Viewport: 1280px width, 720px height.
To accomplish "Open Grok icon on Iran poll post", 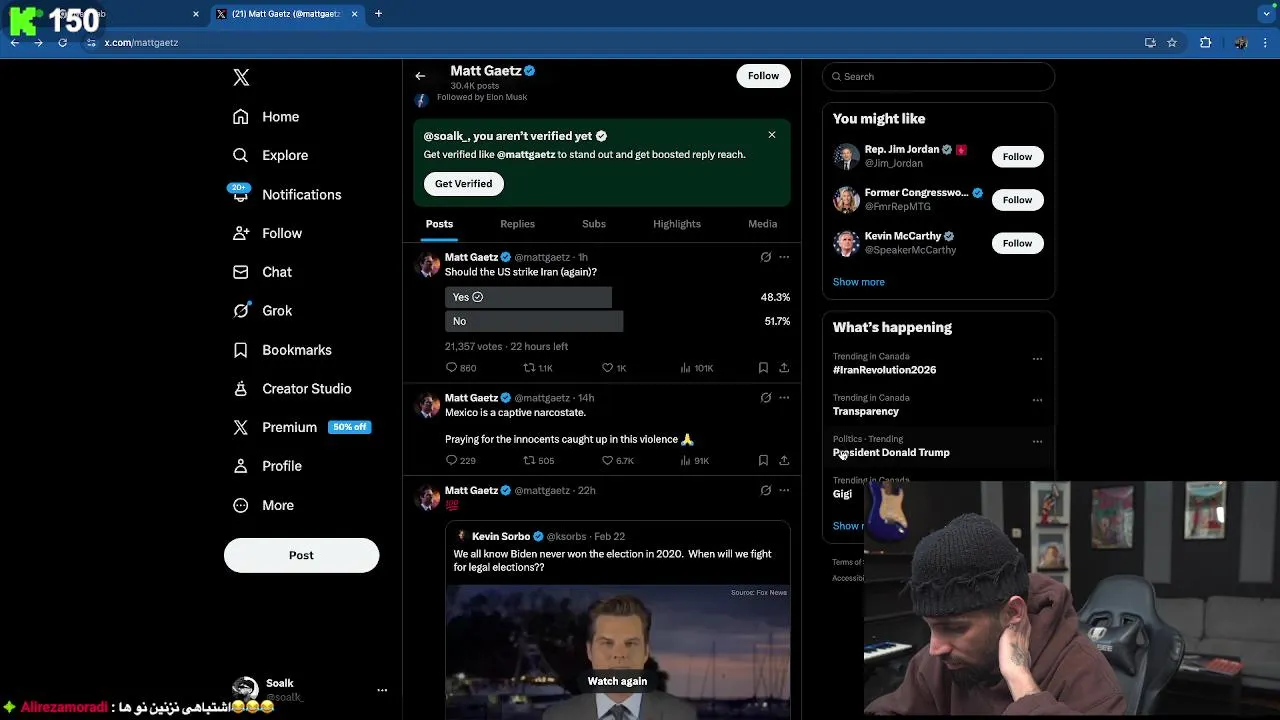I will 766,257.
